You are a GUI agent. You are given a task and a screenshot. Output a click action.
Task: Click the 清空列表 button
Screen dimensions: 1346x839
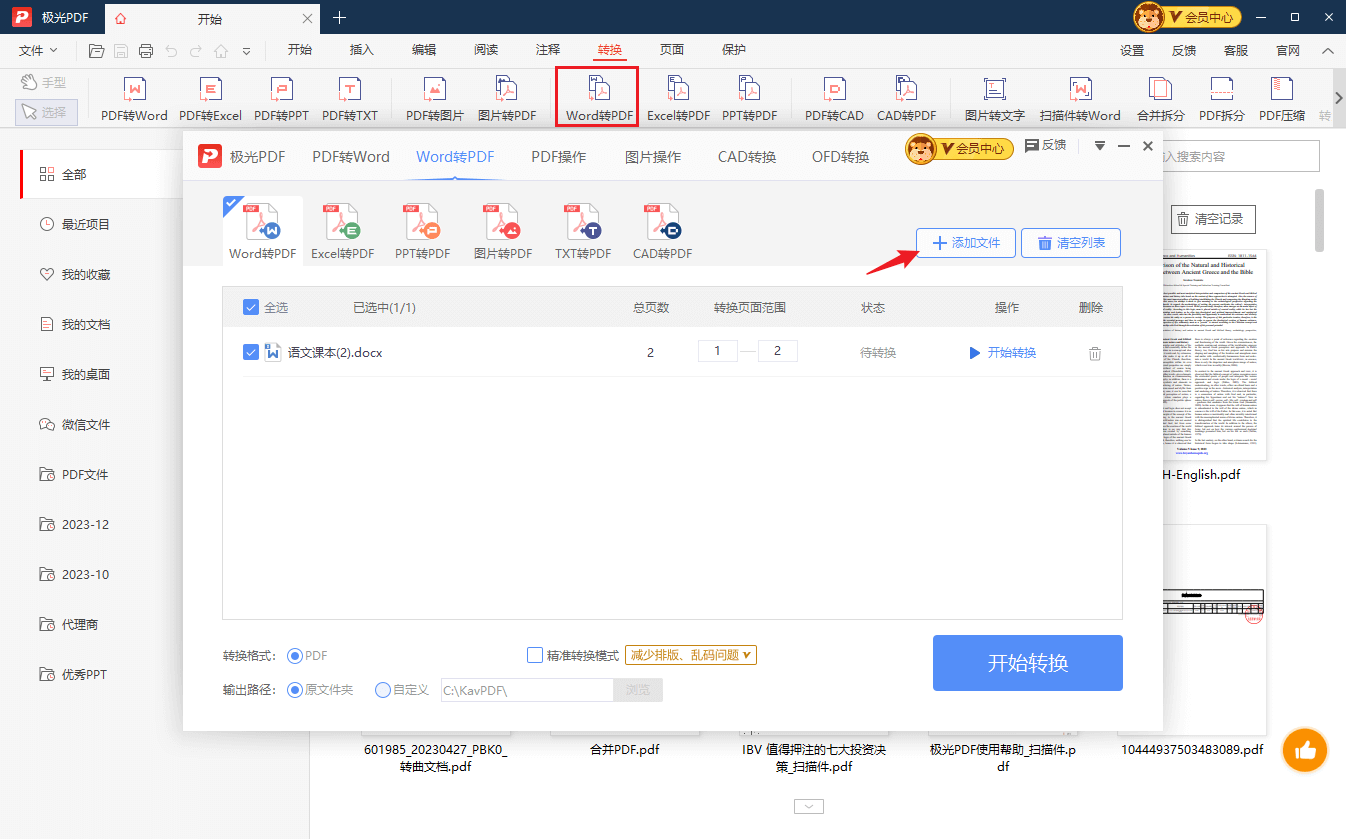tap(1071, 243)
